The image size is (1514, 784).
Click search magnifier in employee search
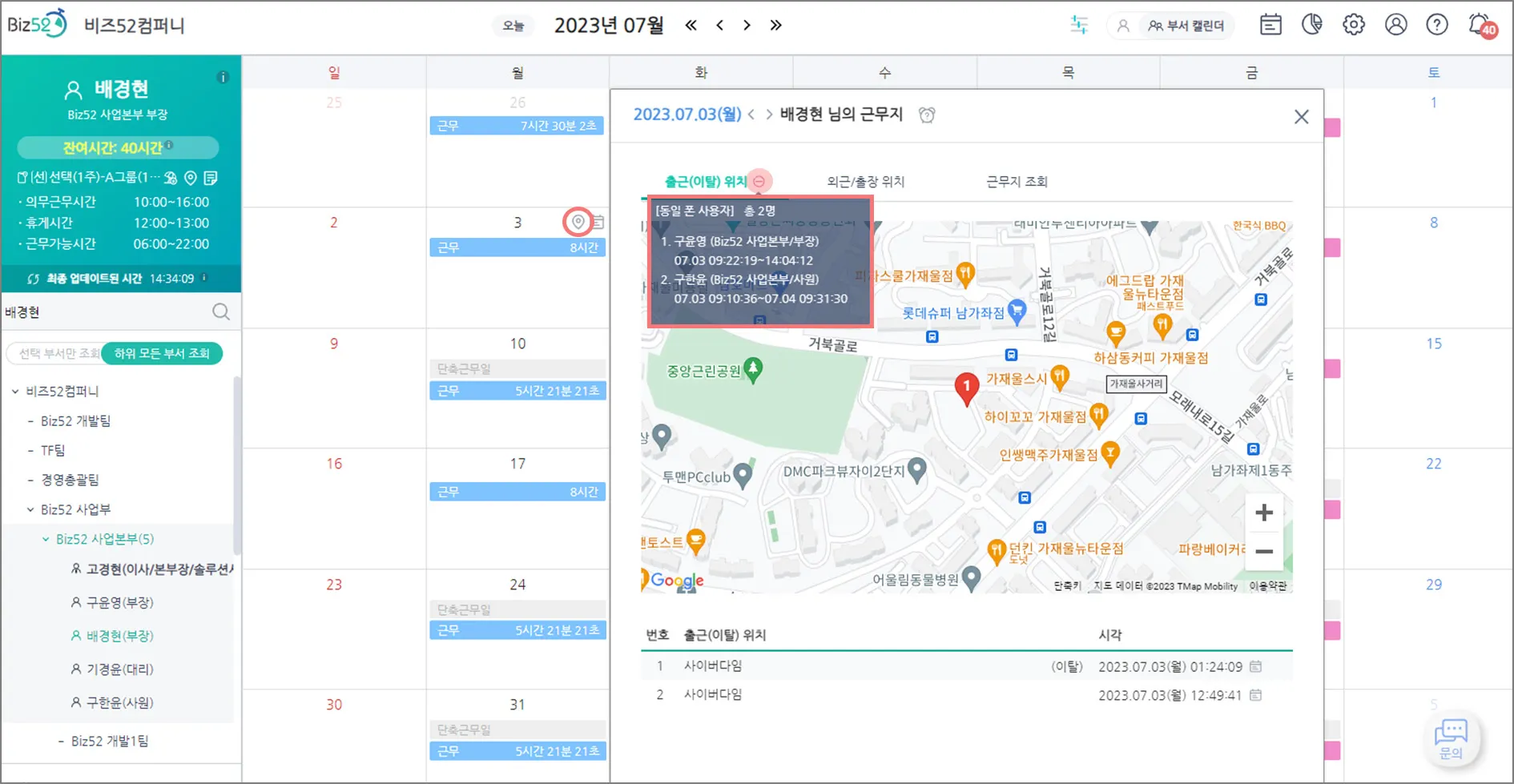[x=221, y=312]
